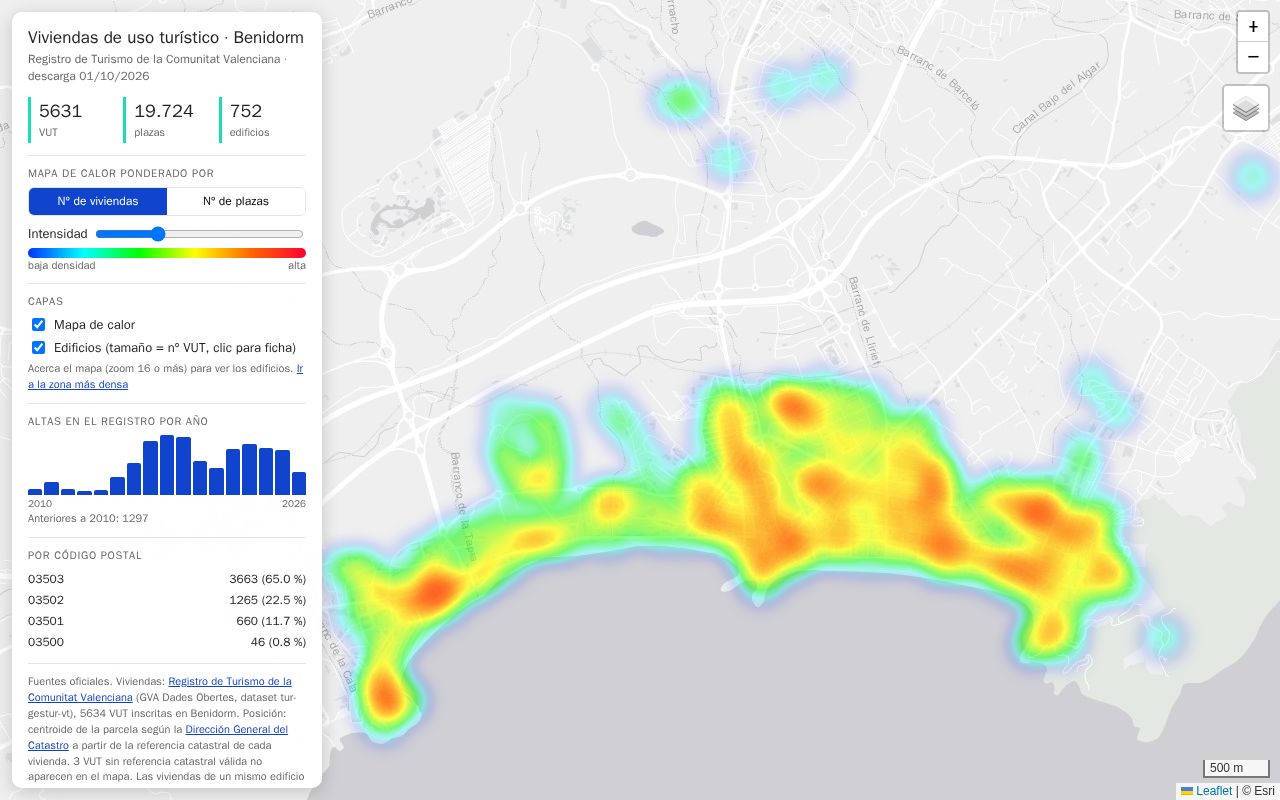
Task: Click the 'Barranc de Lliriet' map label
Action: click(x=862, y=321)
